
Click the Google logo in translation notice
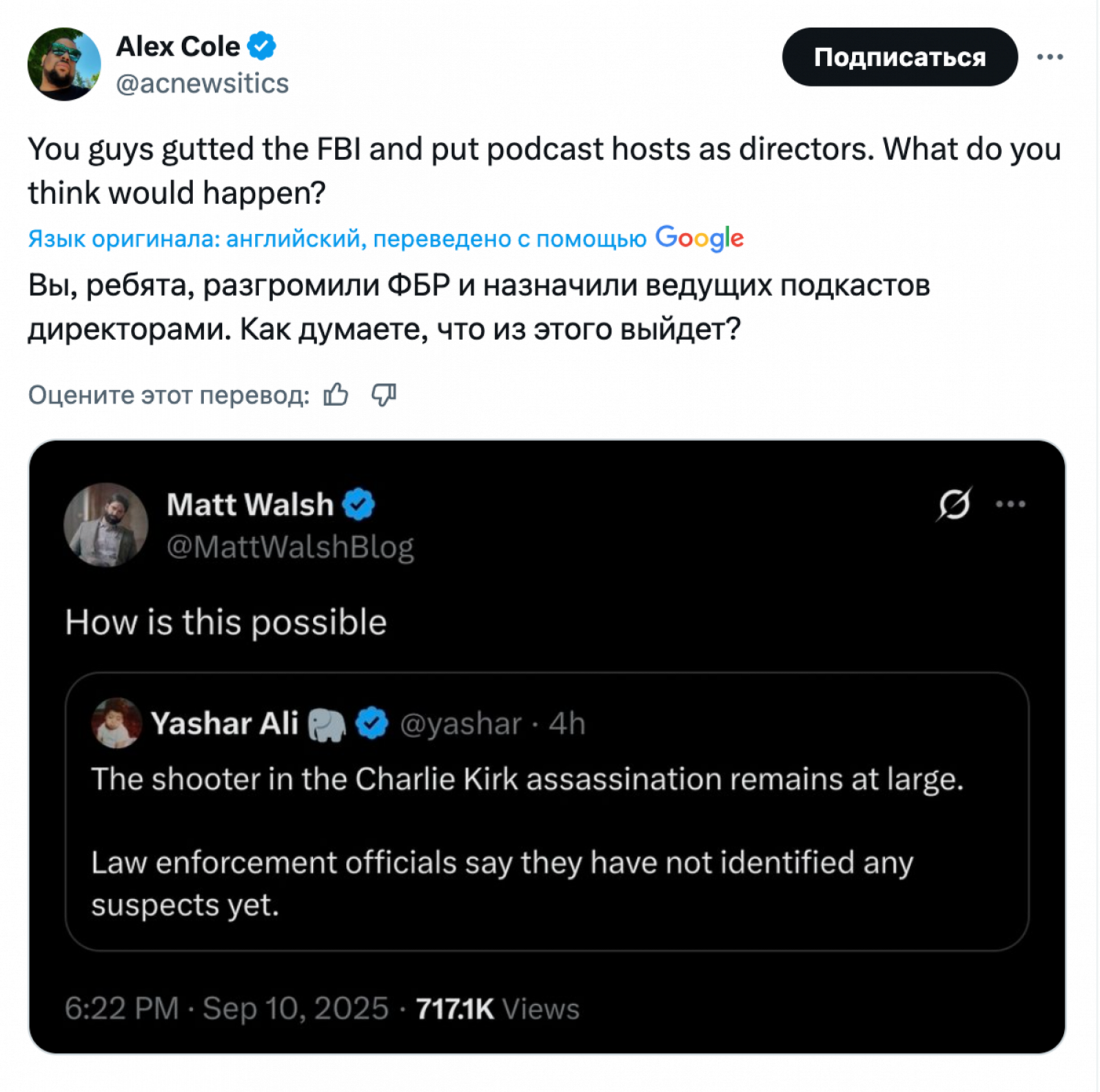[700, 238]
